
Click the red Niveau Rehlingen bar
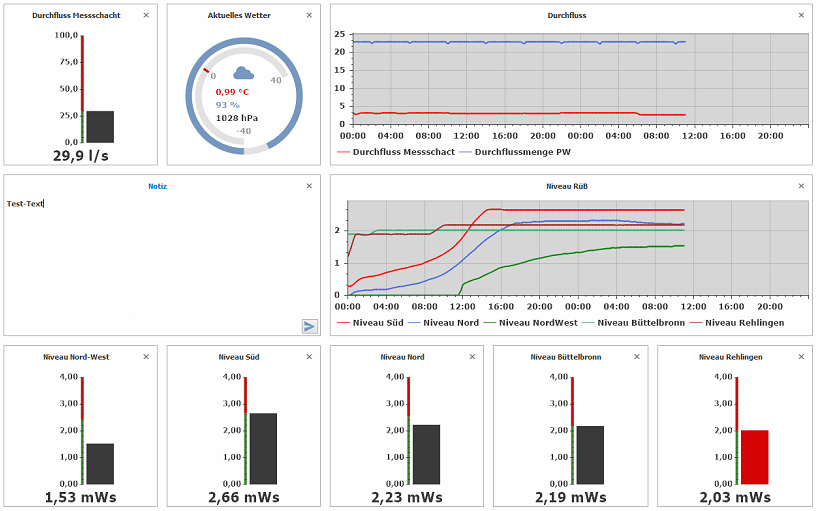pyautogui.click(x=754, y=457)
